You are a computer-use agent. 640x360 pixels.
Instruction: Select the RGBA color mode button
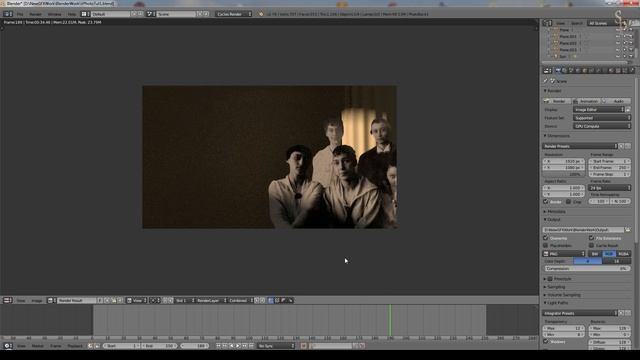pos(624,254)
